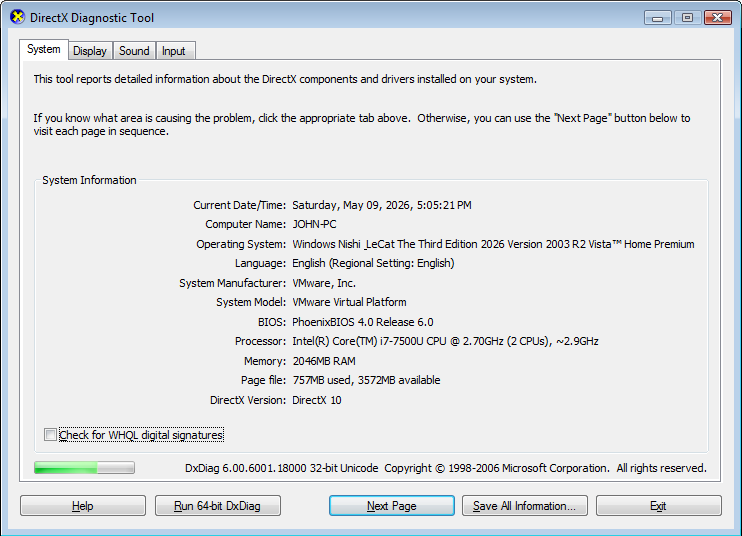This screenshot has width=742, height=536.
Task: Click the Processor value Intel Core i7-7500U
Action: click(445, 341)
